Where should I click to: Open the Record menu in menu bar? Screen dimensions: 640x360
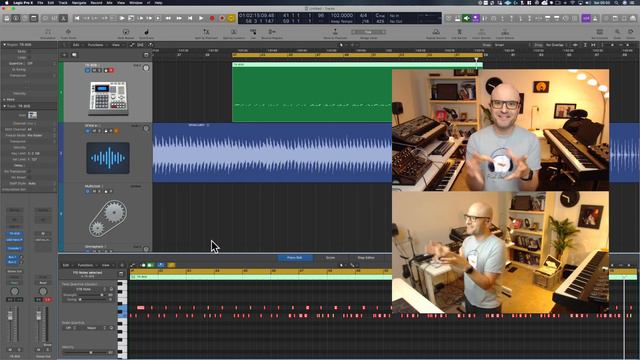click(x=96, y=2)
